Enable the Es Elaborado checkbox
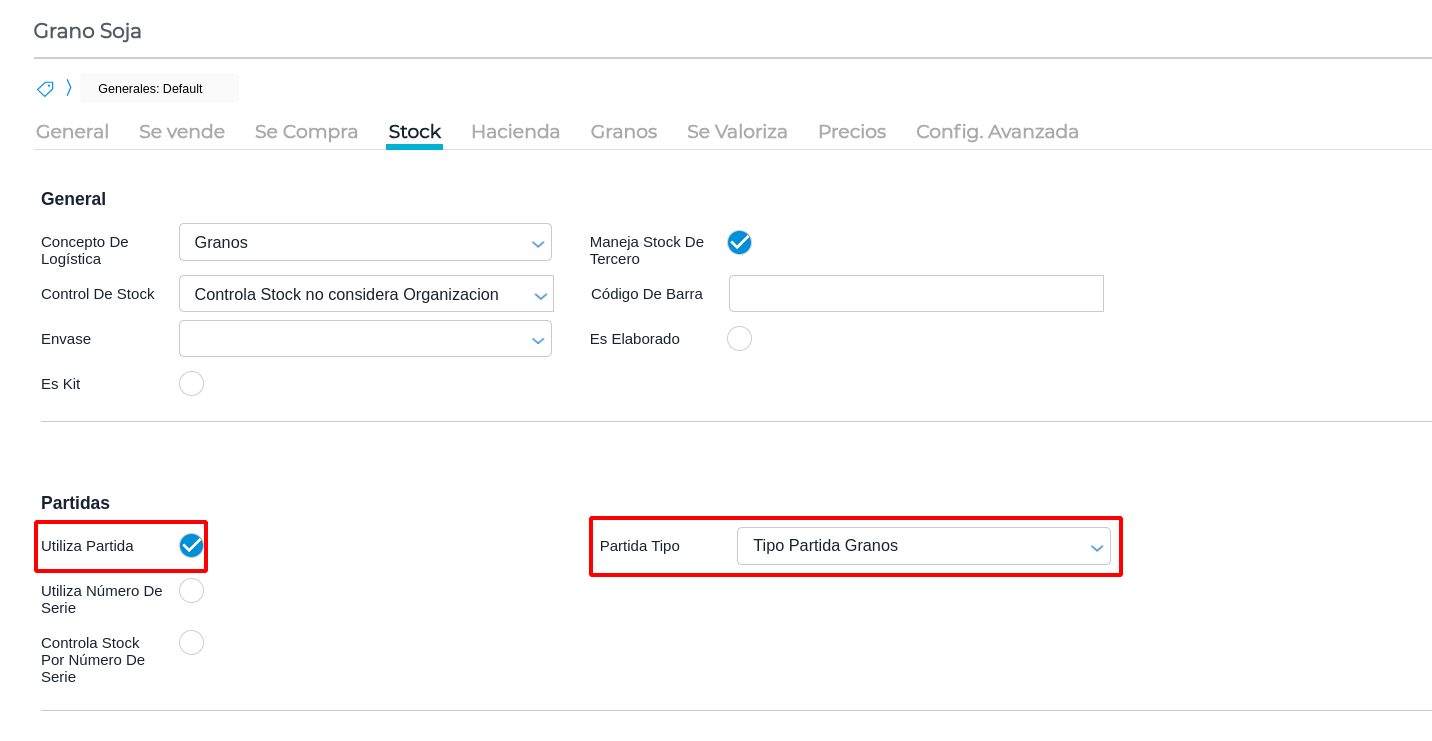This screenshot has height=741, width=1432. pyautogui.click(x=739, y=339)
